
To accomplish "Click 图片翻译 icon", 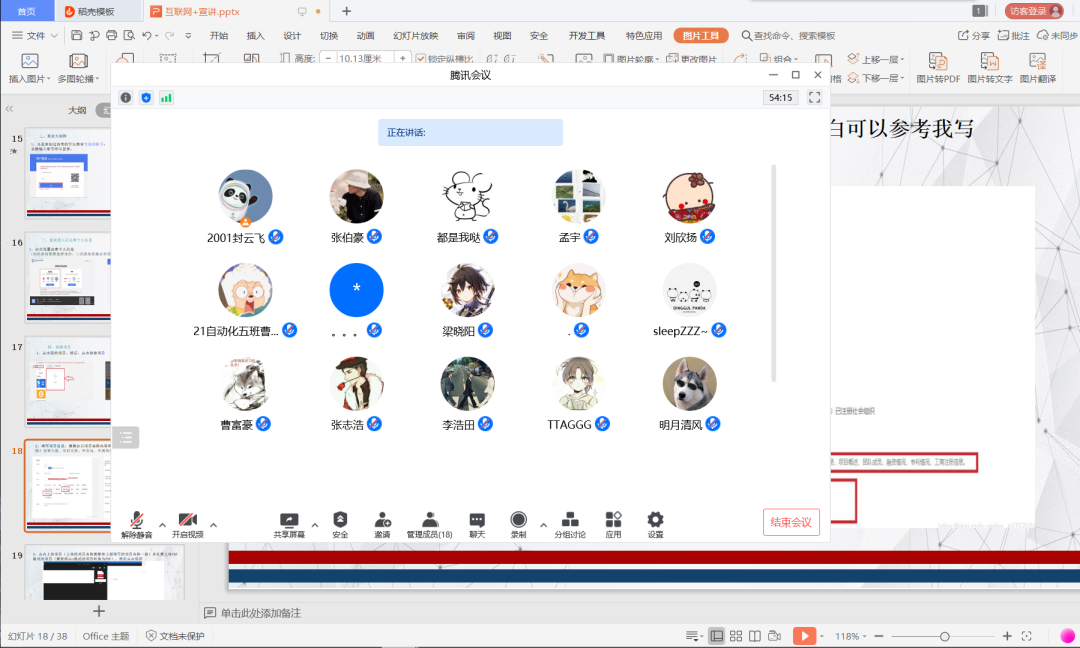I will pos(1038,68).
